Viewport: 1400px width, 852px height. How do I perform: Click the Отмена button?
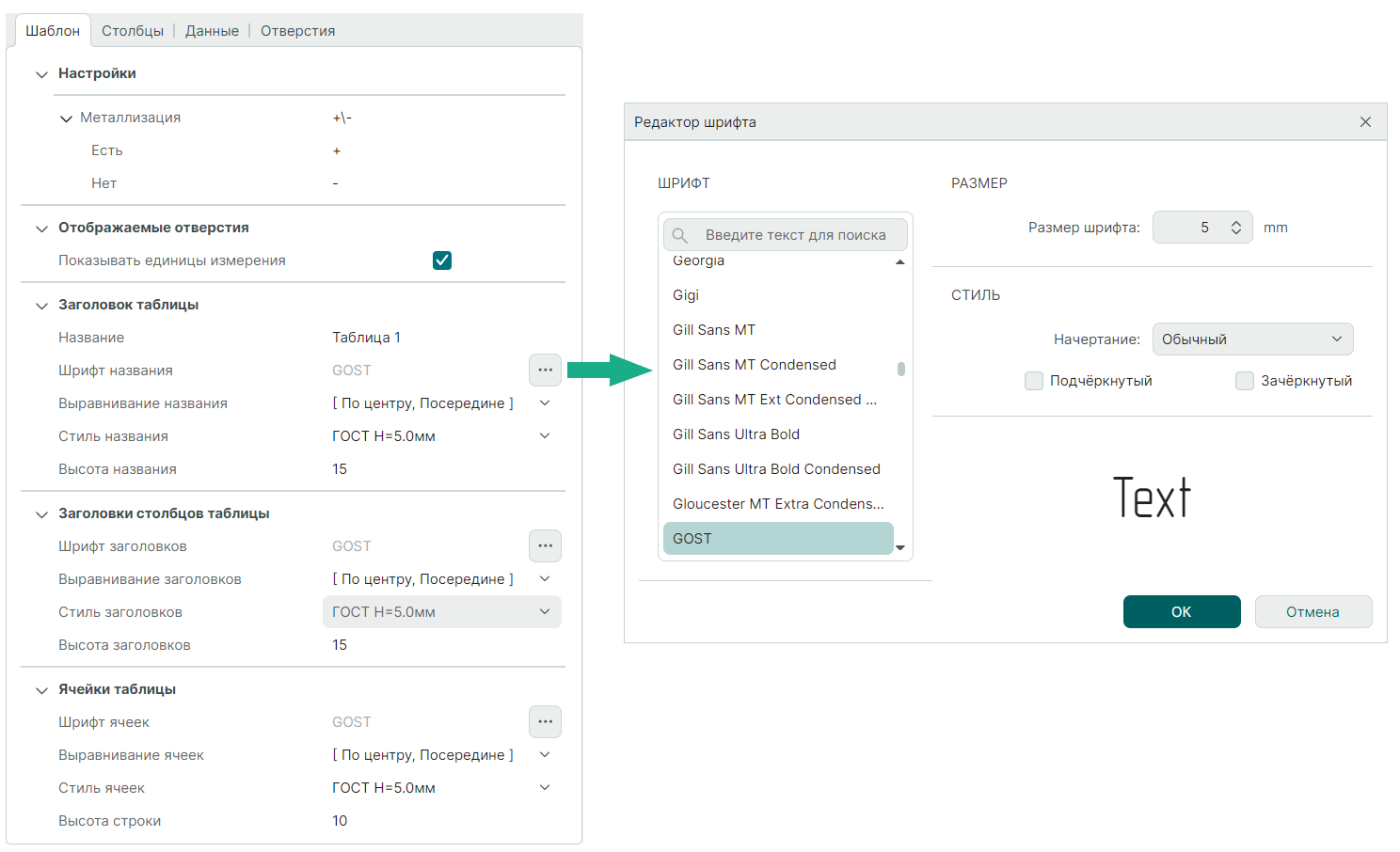coord(1312,612)
